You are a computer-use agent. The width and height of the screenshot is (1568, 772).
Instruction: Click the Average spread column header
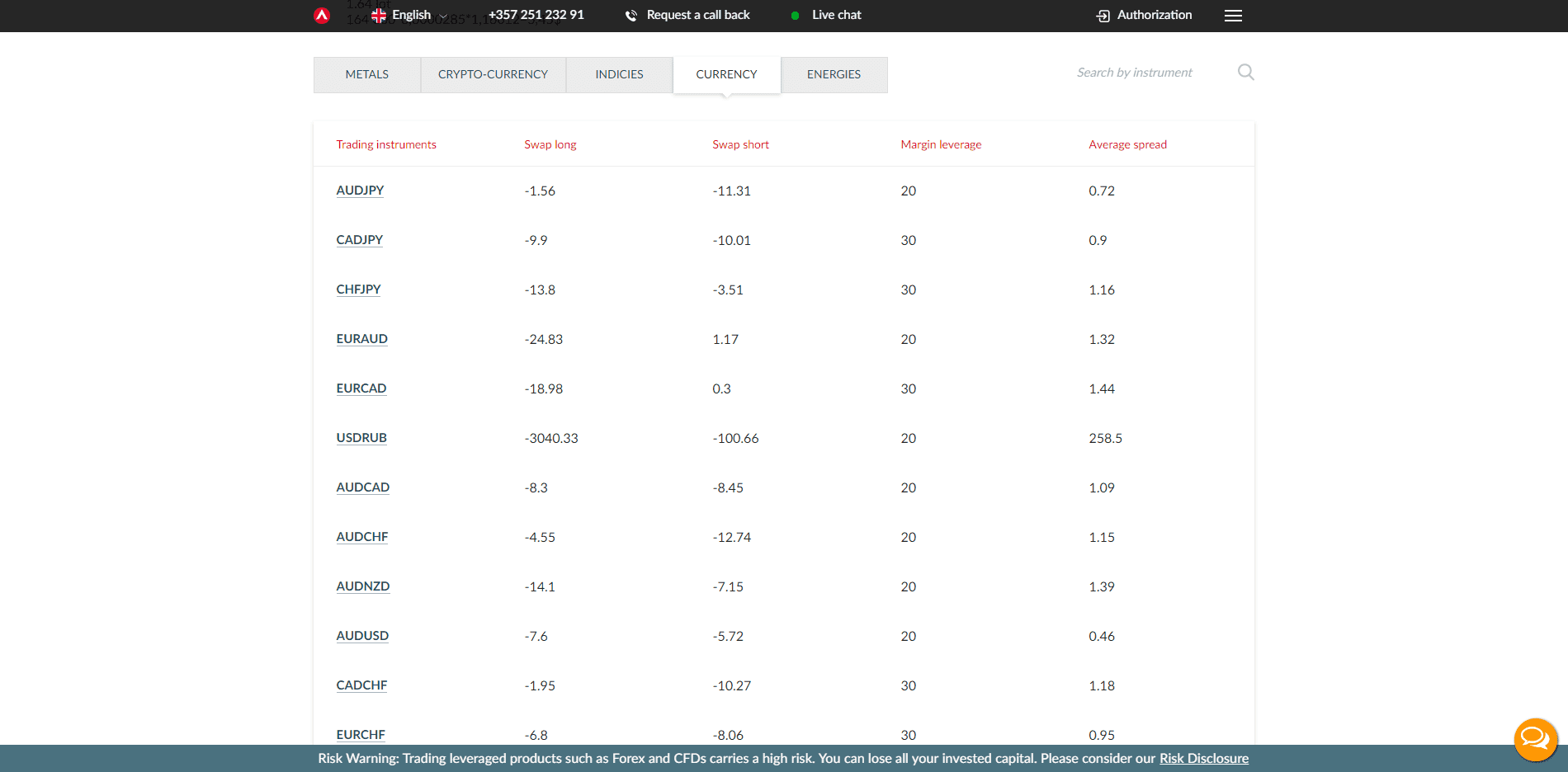pos(1128,144)
